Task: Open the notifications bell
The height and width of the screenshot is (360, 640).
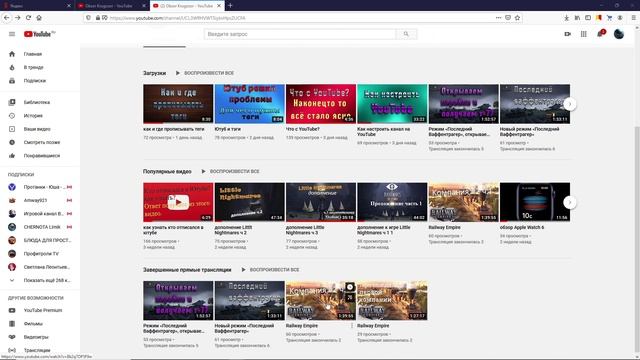Action: [x=600, y=34]
